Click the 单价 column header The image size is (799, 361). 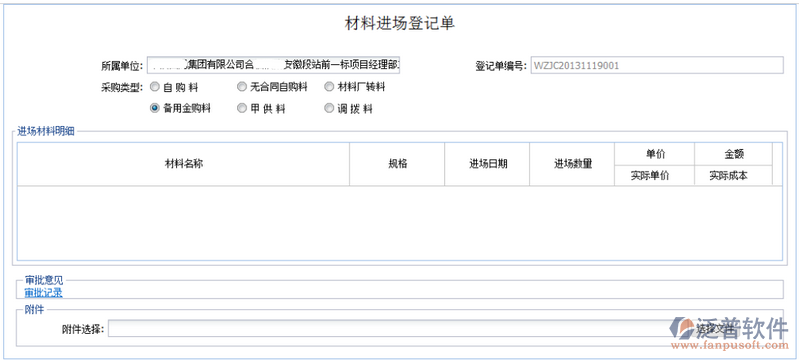tap(655, 154)
